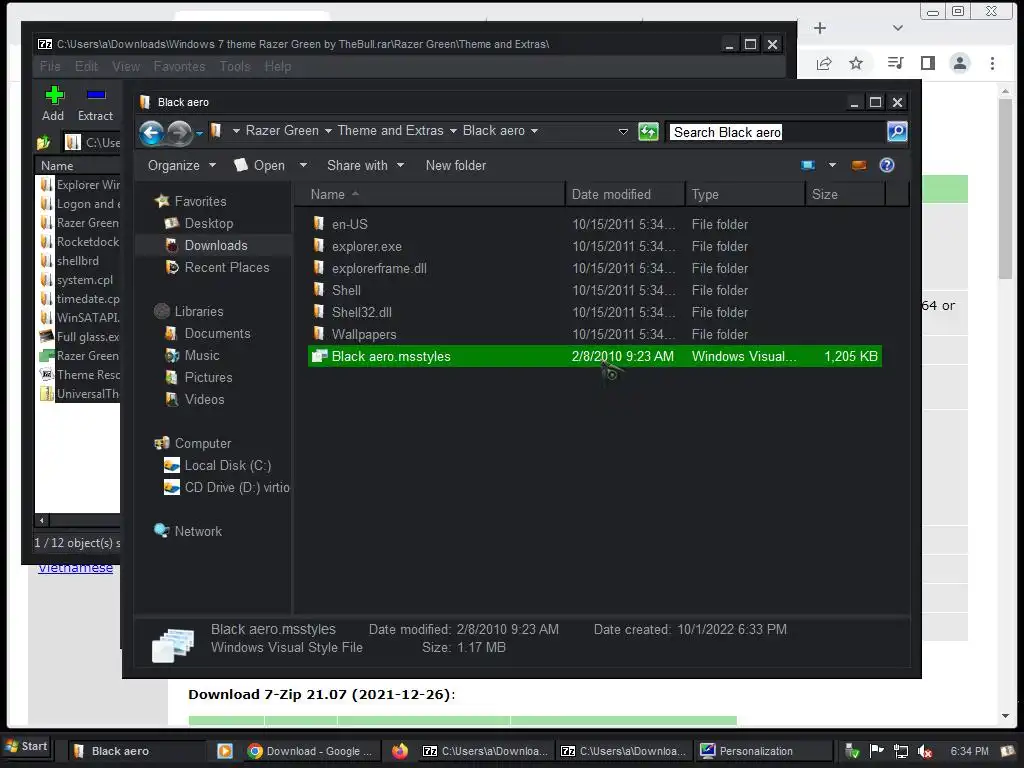The image size is (1024, 768).
Task: Sort by the Date modified column header
Action: tap(625, 195)
